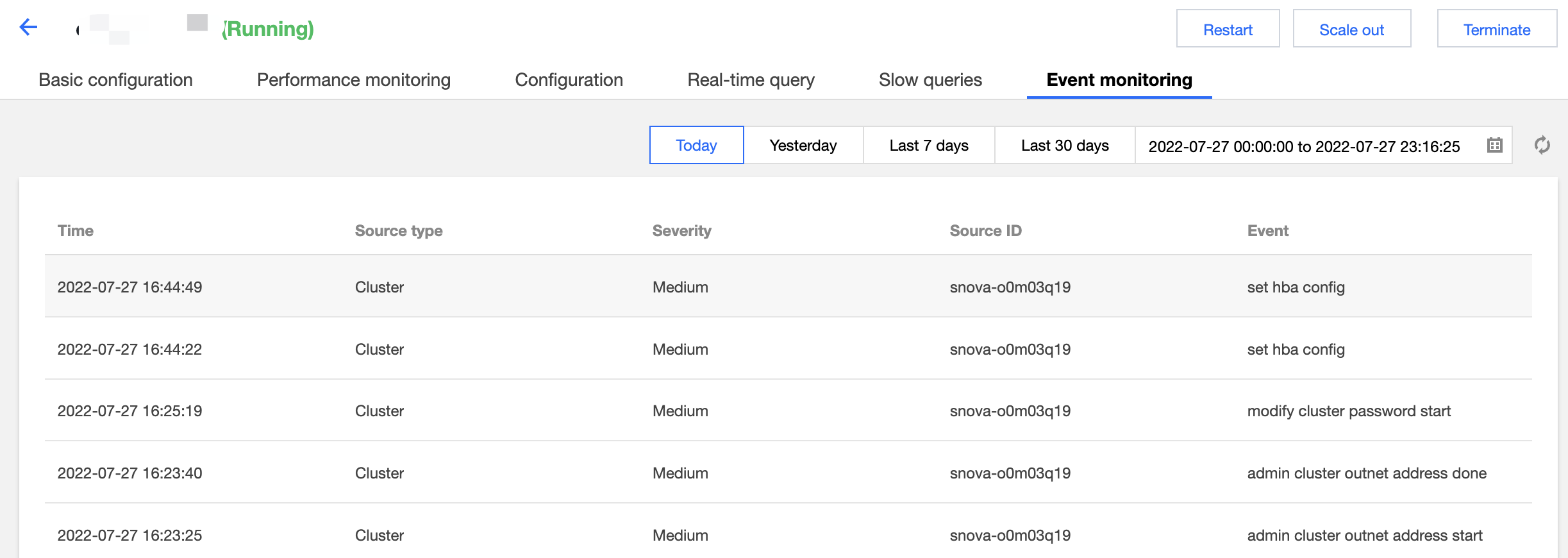1568x558 pixels.
Task: Open the Real-time query tab
Action: point(751,80)
